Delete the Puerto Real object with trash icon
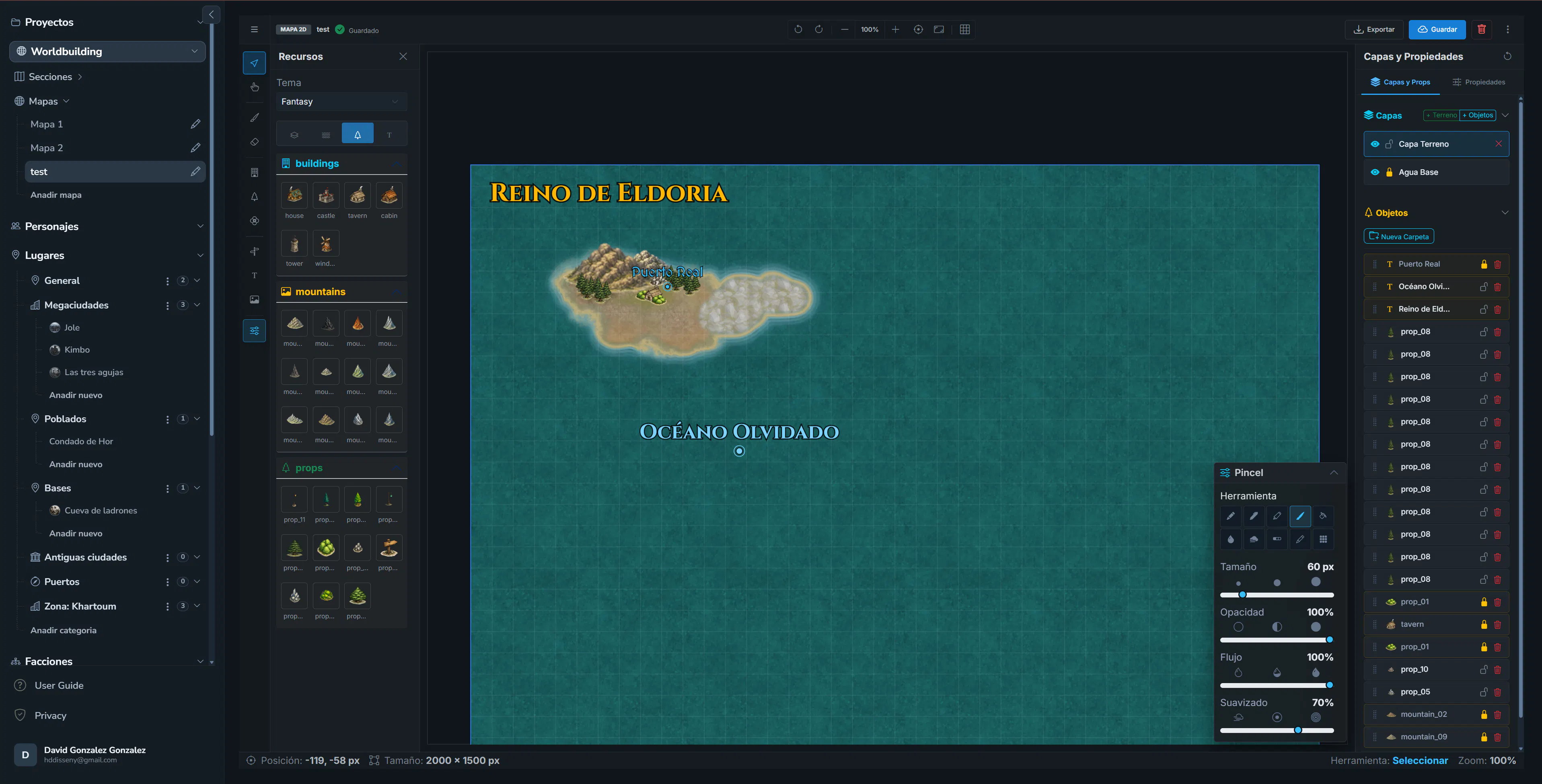 point(1498,265)
